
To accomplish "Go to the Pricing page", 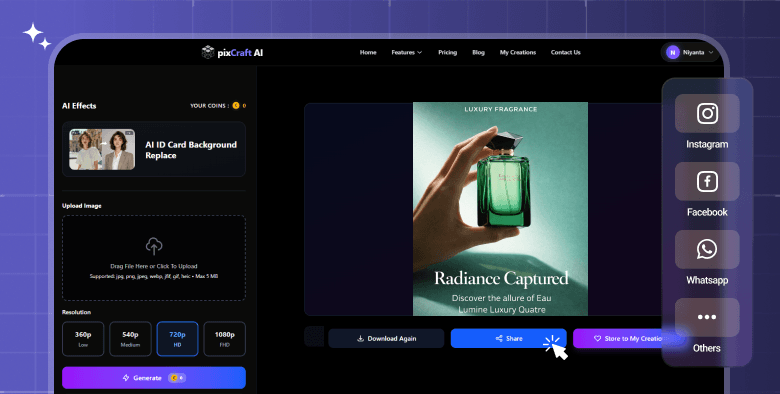I will (x=447, y=52).
